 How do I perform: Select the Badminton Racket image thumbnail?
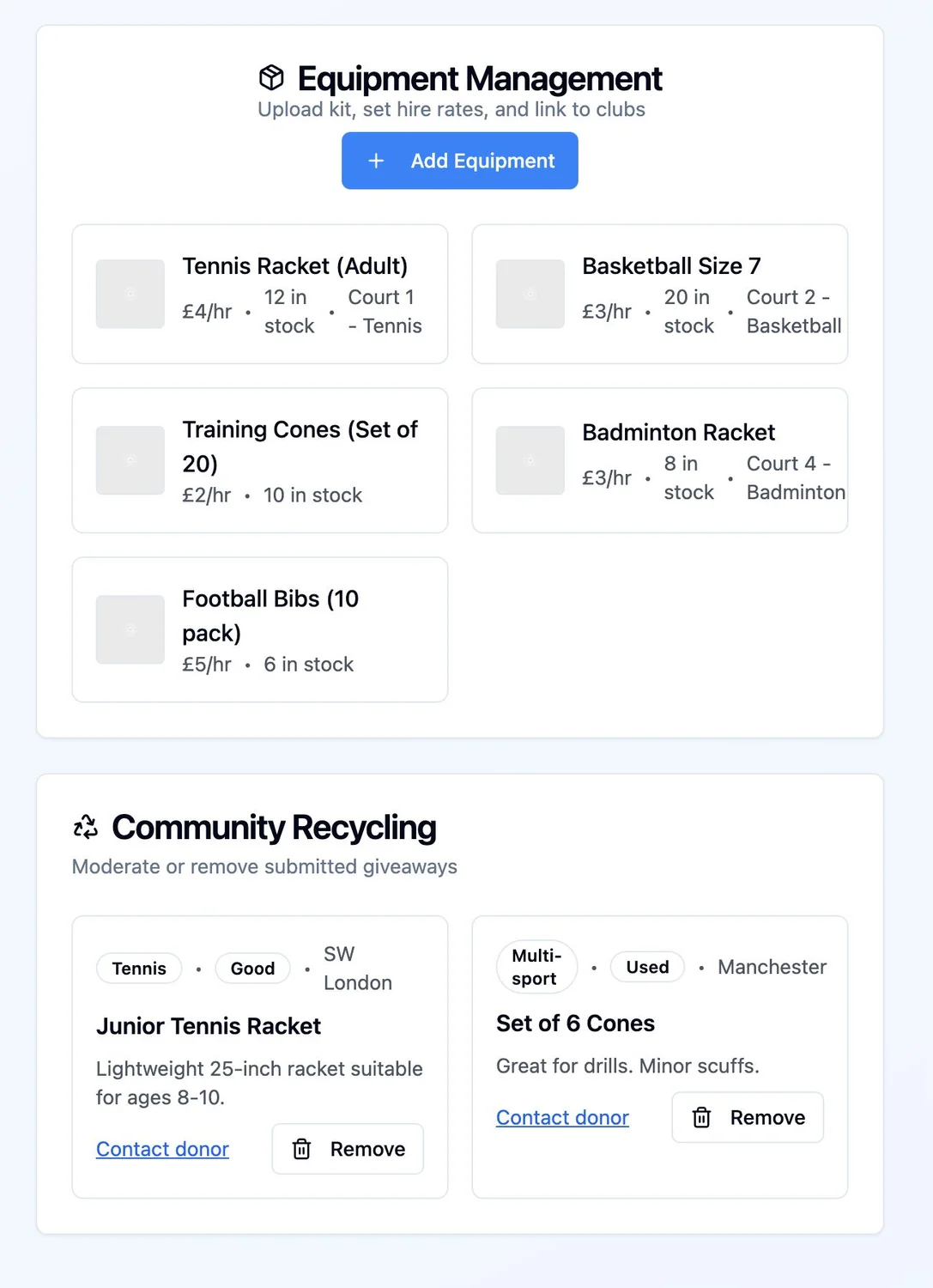530,460
